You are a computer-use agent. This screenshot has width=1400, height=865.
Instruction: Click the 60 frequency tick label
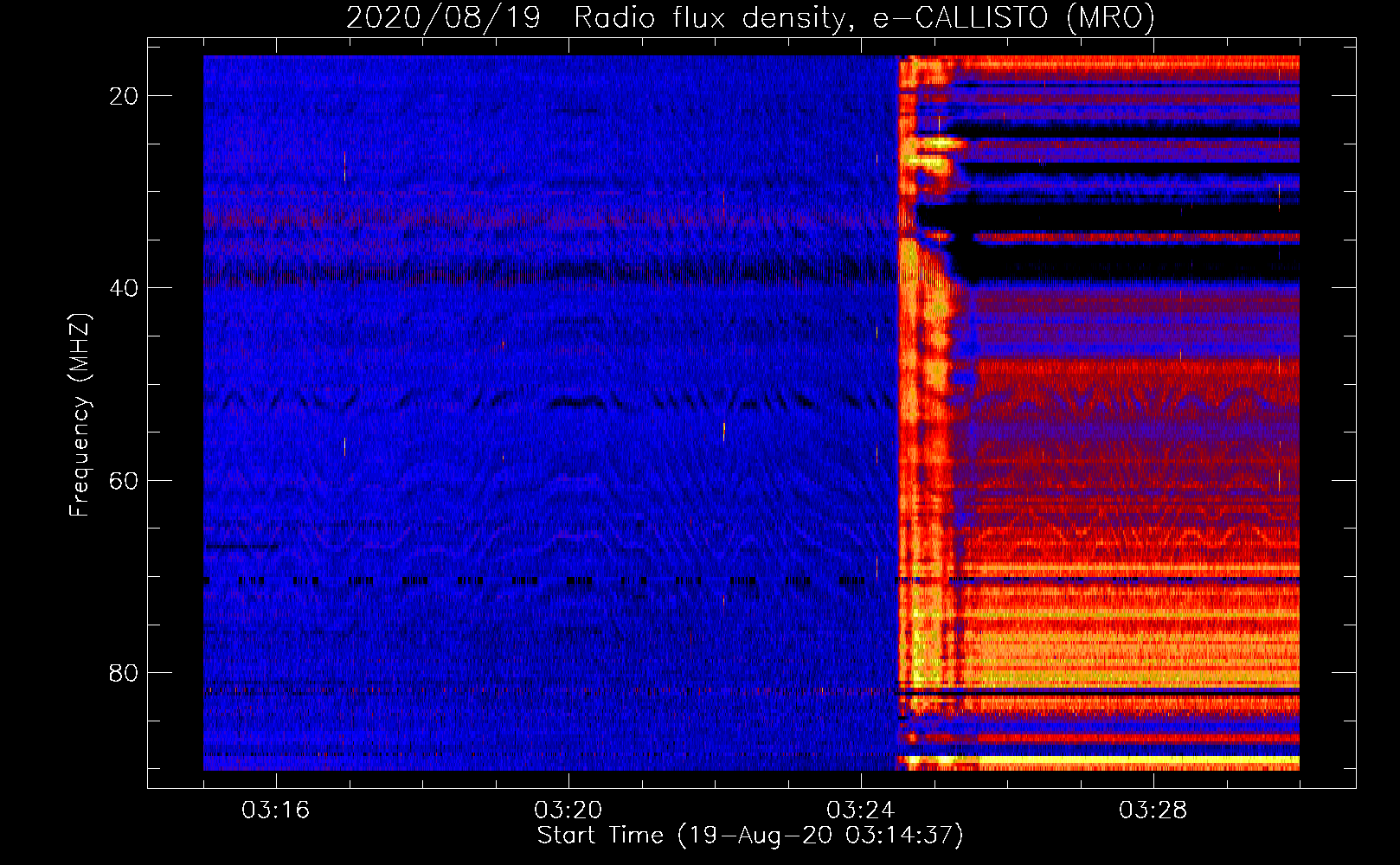click(124, 480)
